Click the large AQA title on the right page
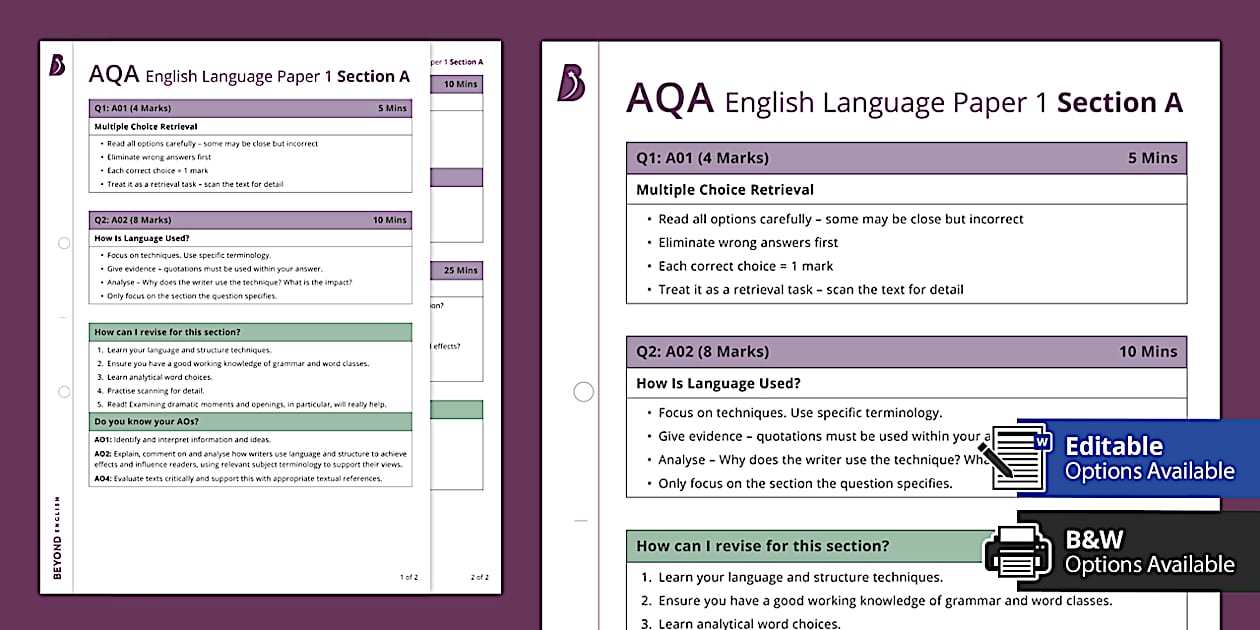1260x630 pixels. tap(669, 100)
